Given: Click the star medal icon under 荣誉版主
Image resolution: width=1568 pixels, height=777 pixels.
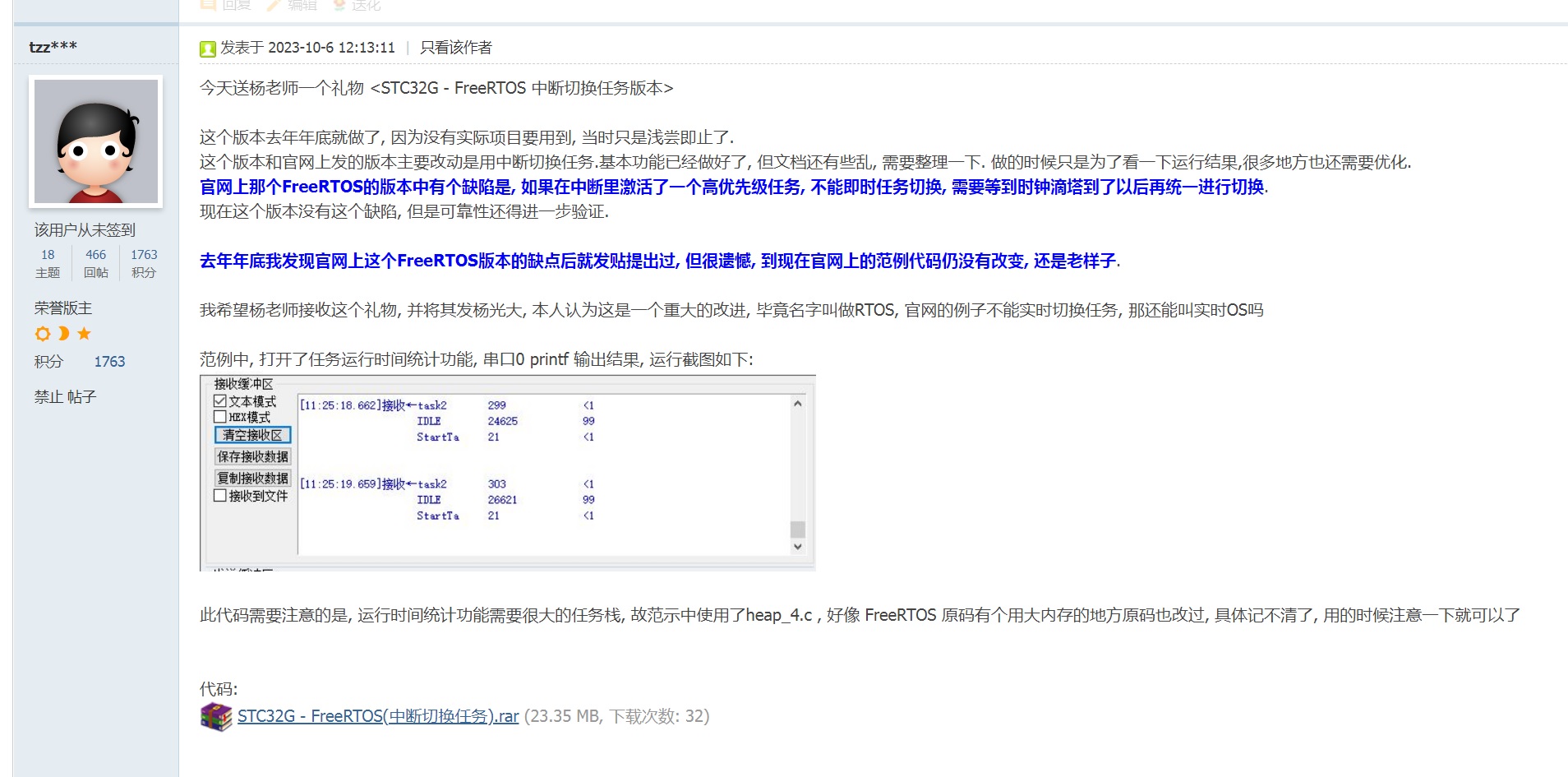Looking at the screenshot, I should tap(84, 334).
